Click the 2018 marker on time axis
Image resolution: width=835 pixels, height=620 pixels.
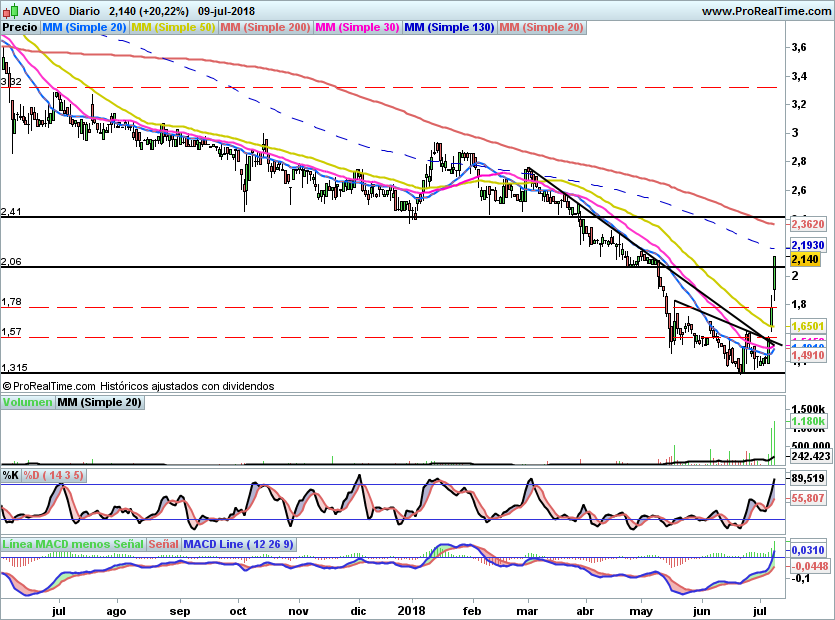[412, 608]
